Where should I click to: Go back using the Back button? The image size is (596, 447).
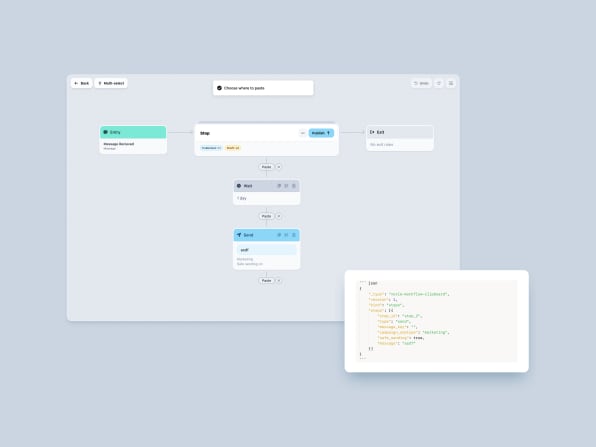(81, 83)
